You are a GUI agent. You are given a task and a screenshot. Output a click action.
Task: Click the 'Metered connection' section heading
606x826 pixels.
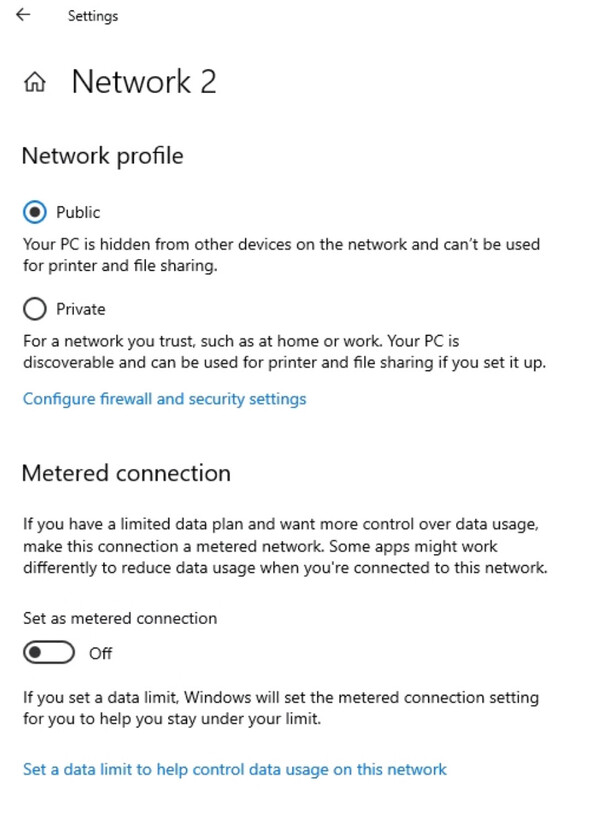(x=126, y=473)
